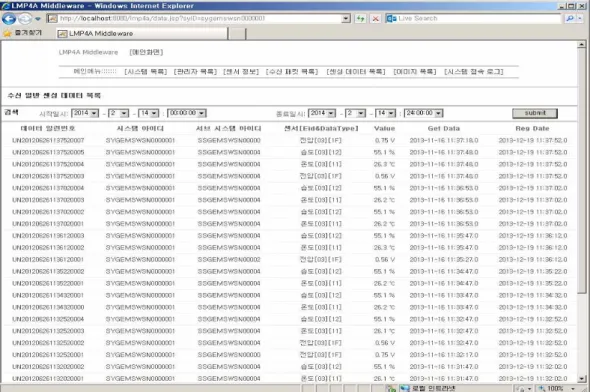This screenshot has height=392, width=590.
Task: Expand the start time 00:00:00 dropdown
Action: pyautogui.click(x=202, y=113)
